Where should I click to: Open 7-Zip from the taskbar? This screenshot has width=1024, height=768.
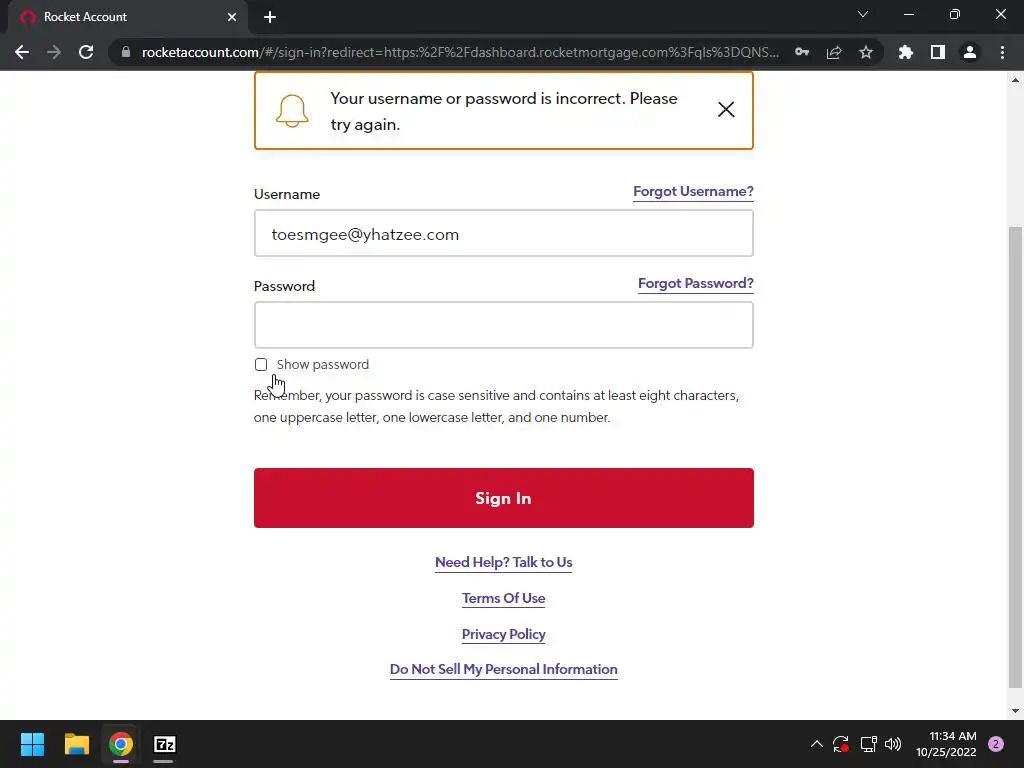point(165,744)
